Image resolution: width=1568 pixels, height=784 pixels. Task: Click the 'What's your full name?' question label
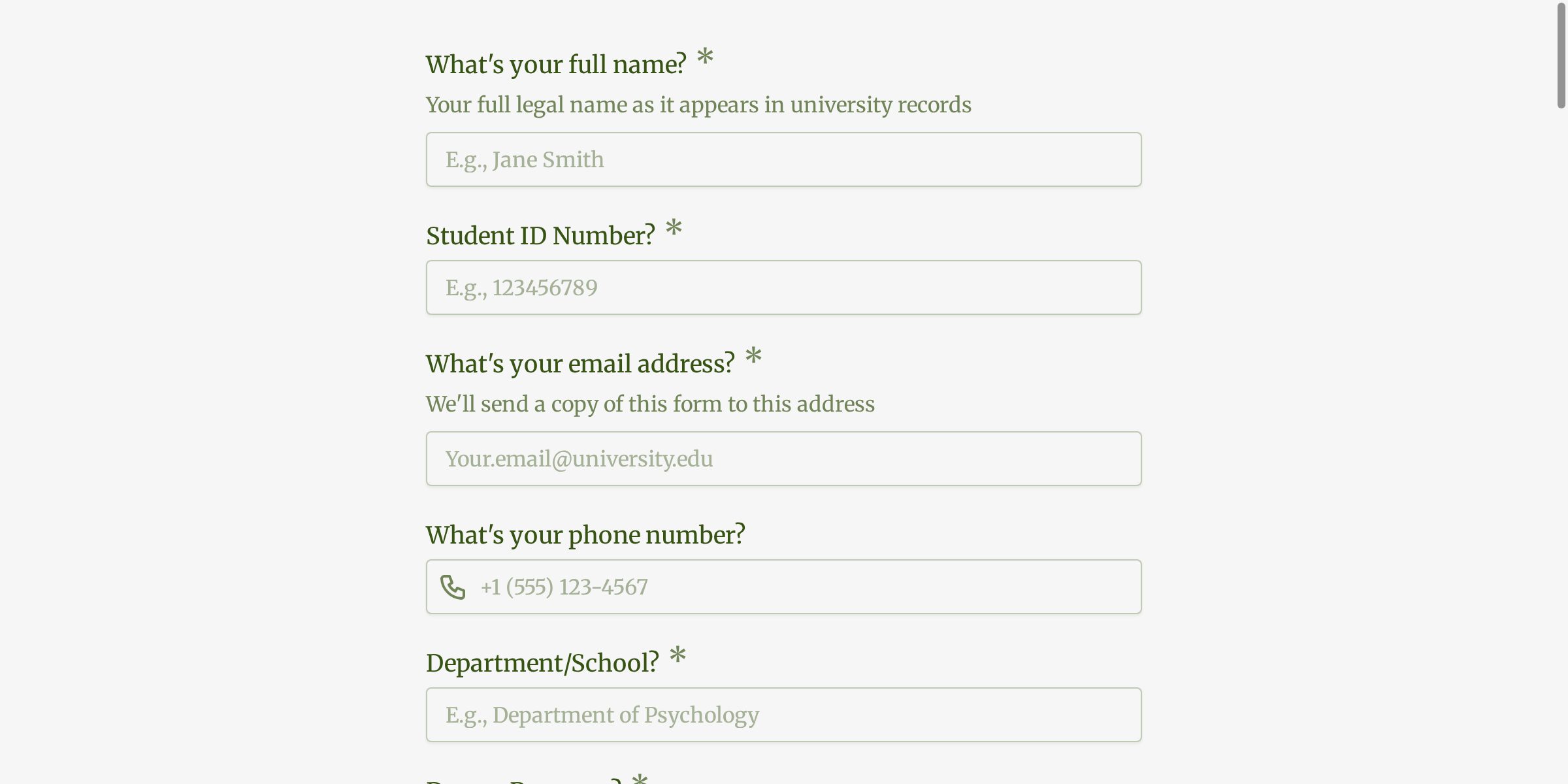(x=556, y=63)
